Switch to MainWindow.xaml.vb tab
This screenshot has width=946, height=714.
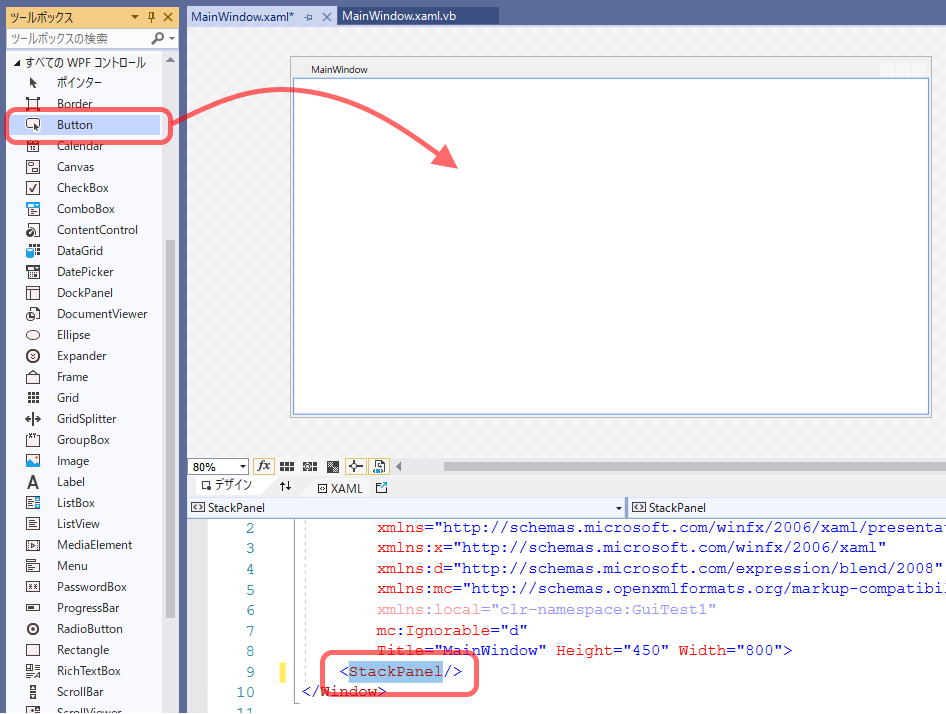[x=399, y=16]
